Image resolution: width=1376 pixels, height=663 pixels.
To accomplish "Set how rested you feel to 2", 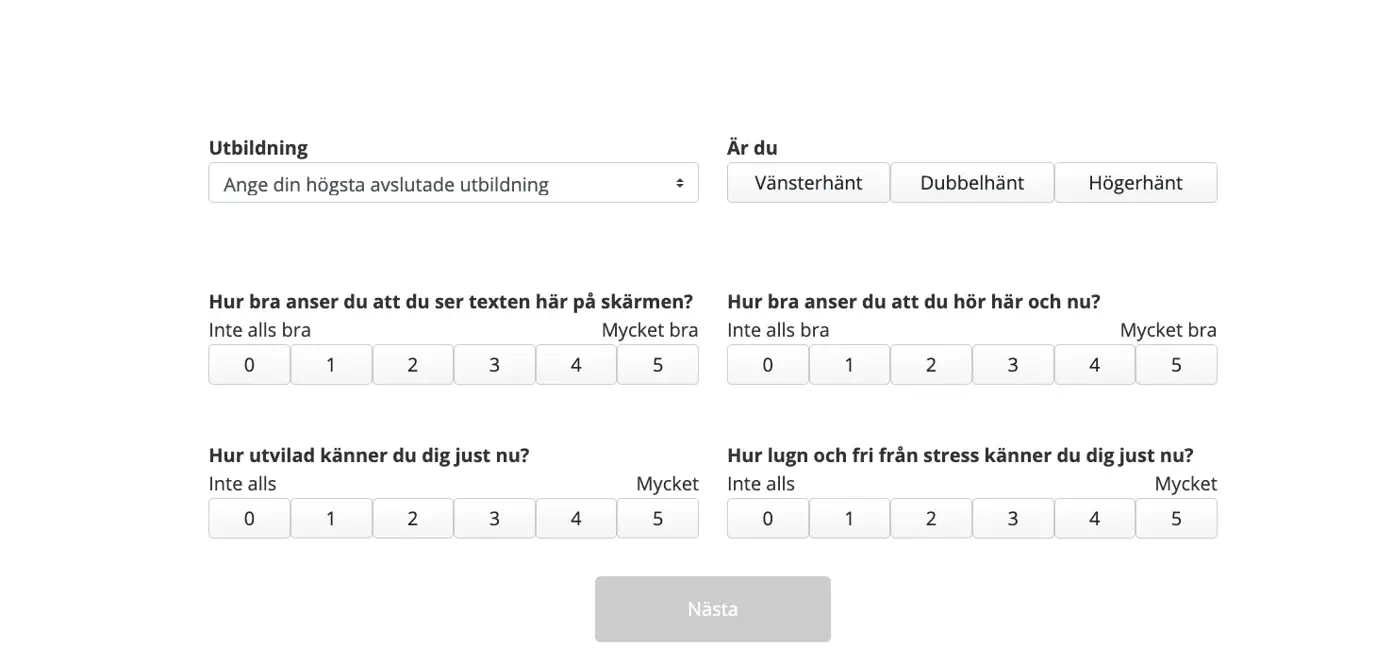I will coord(412,519).
